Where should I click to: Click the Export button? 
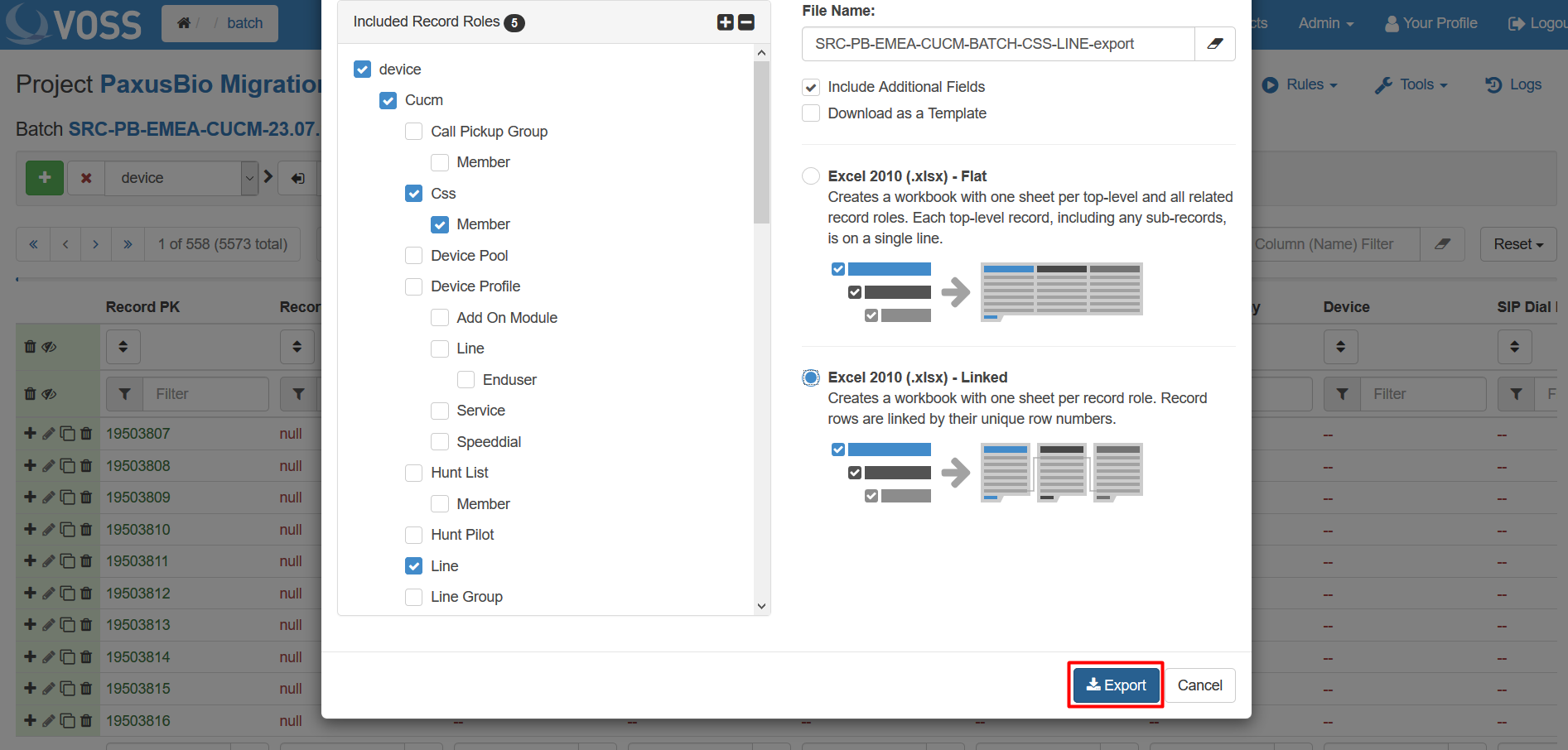coord(1116,685)
